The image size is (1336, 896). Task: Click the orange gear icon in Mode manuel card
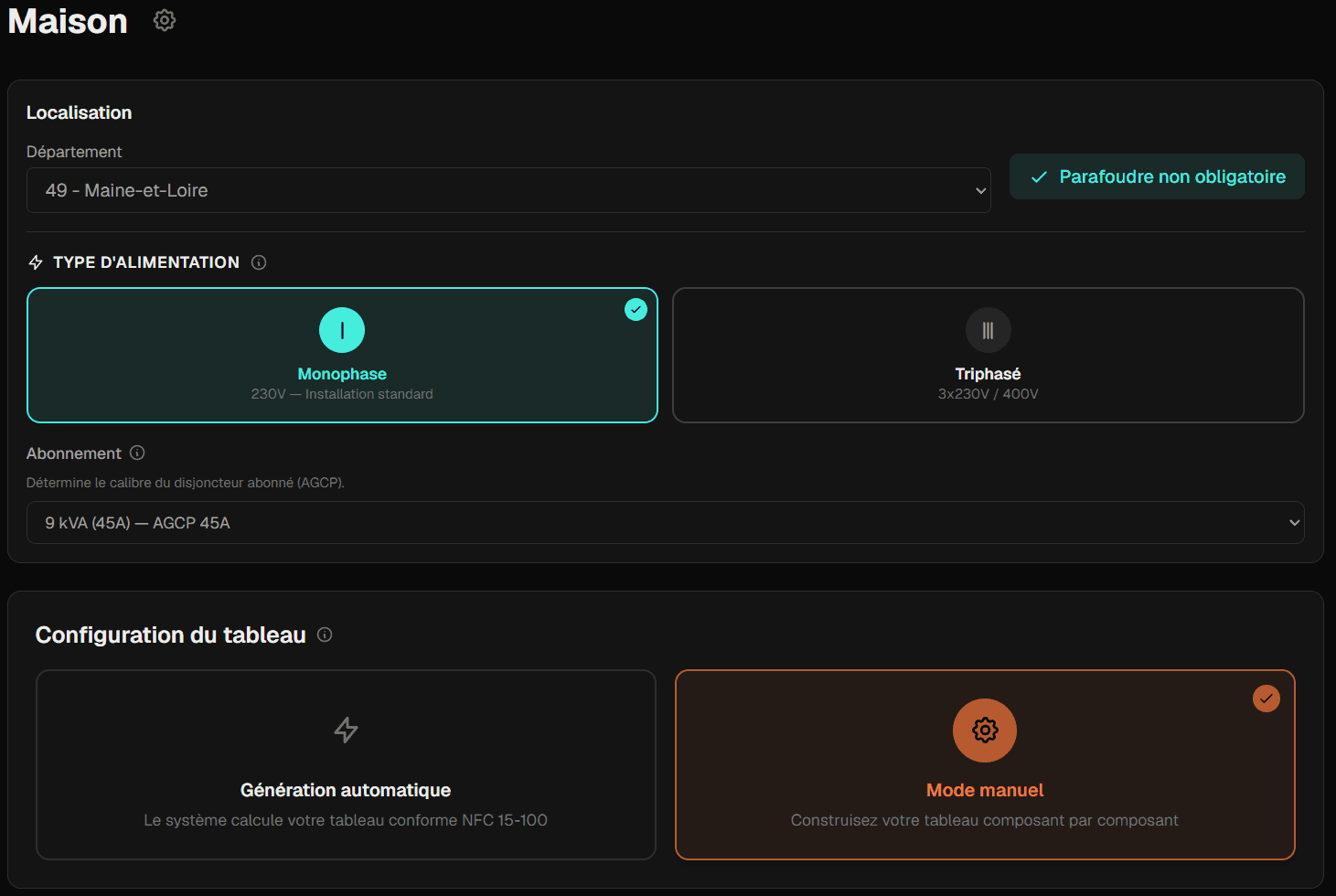point(985,731)
